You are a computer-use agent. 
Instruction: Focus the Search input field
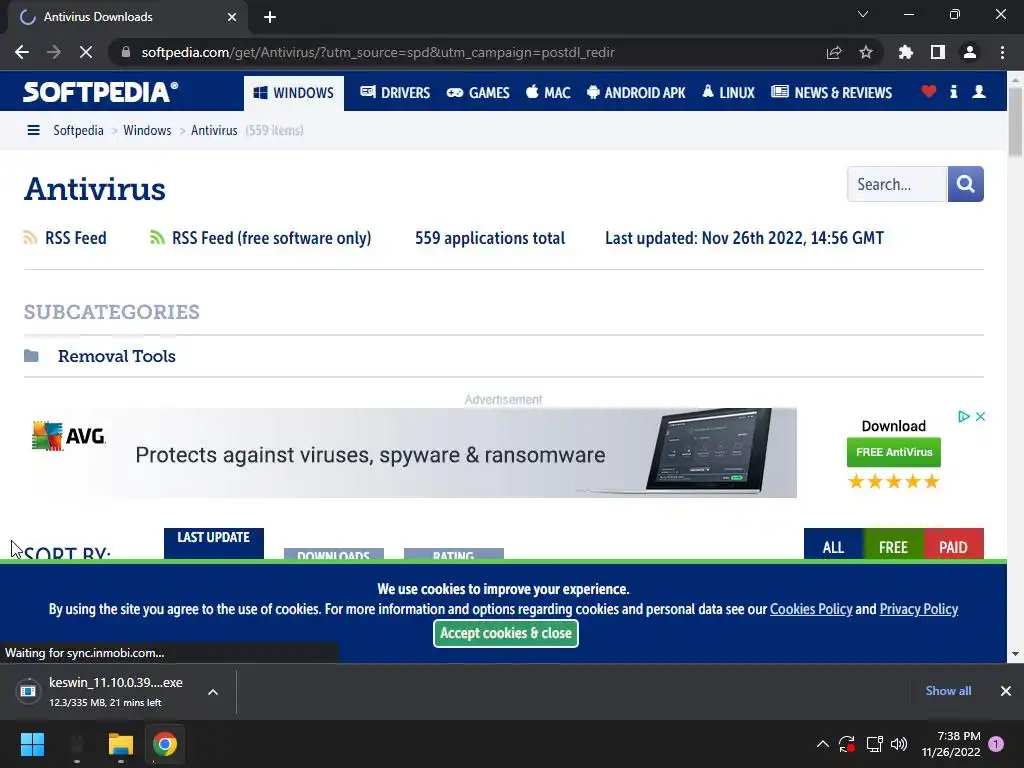(897, 184)
